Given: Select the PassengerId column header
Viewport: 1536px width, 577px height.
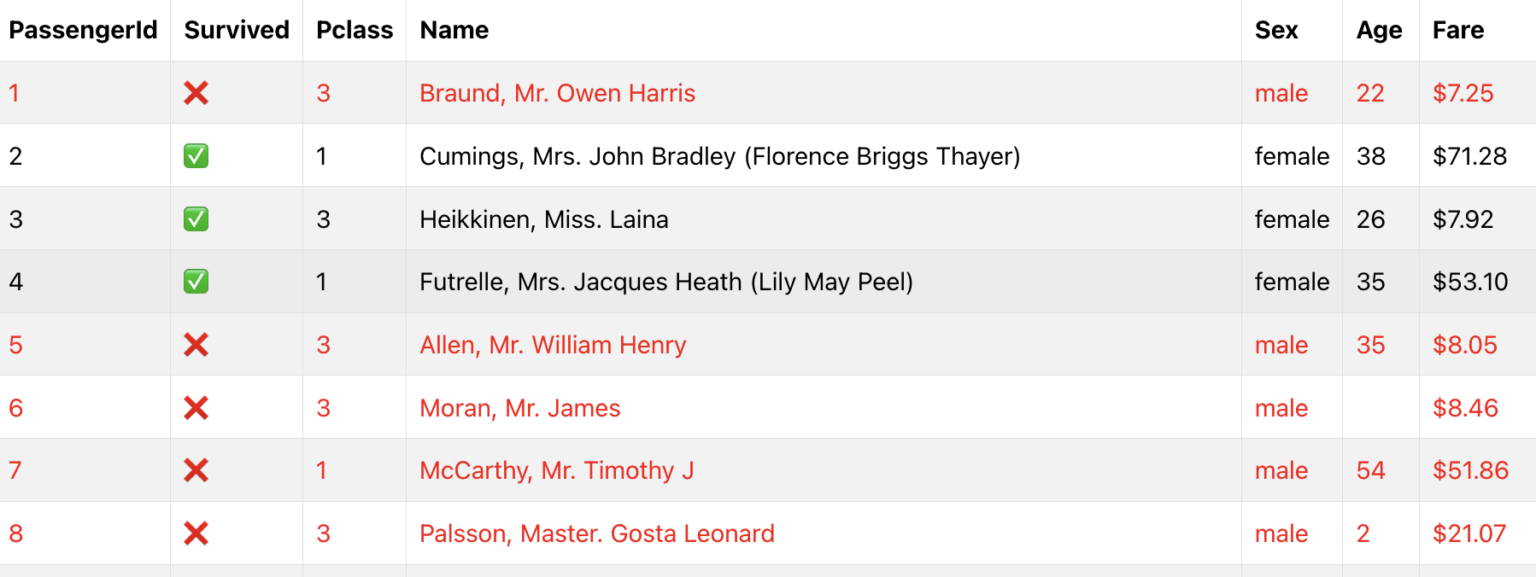Looking at the screenshot, I should click(84, 30).
